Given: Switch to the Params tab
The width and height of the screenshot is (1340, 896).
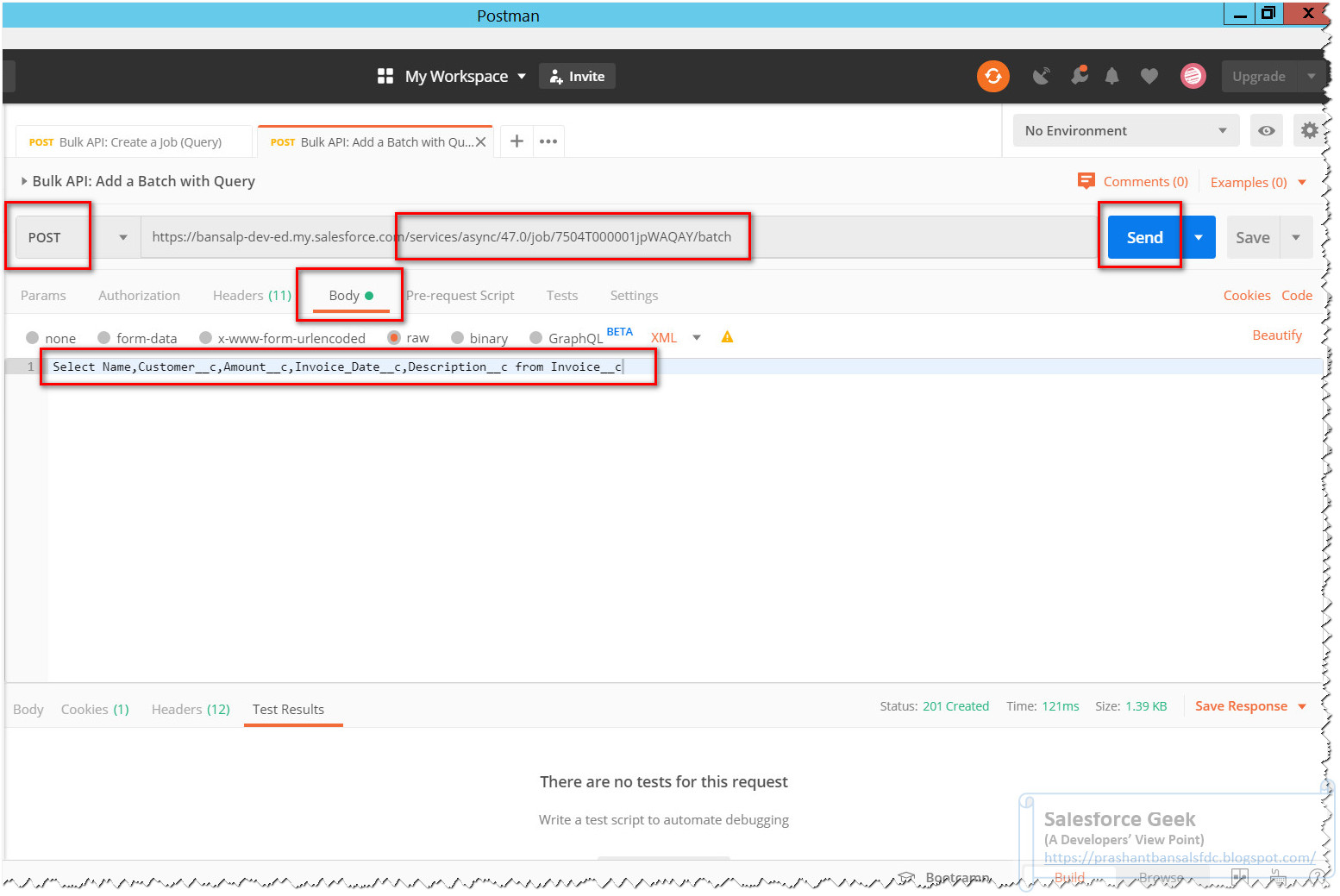Looking at the screenshot, I should (x=43, y=295).
